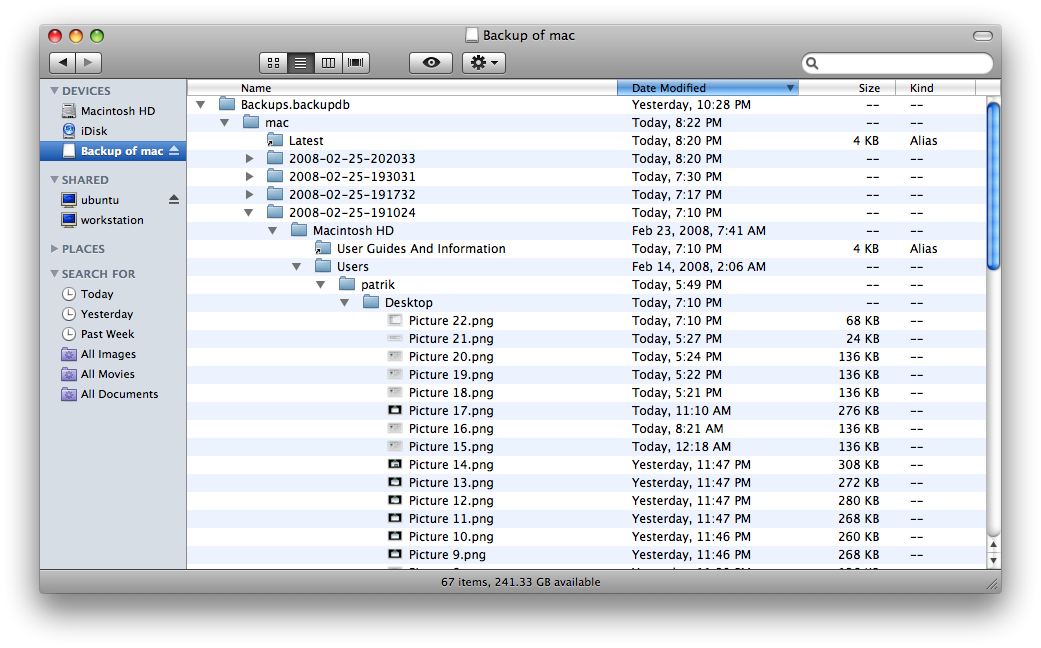Collapse the Desktop folder

click(345, 302)
